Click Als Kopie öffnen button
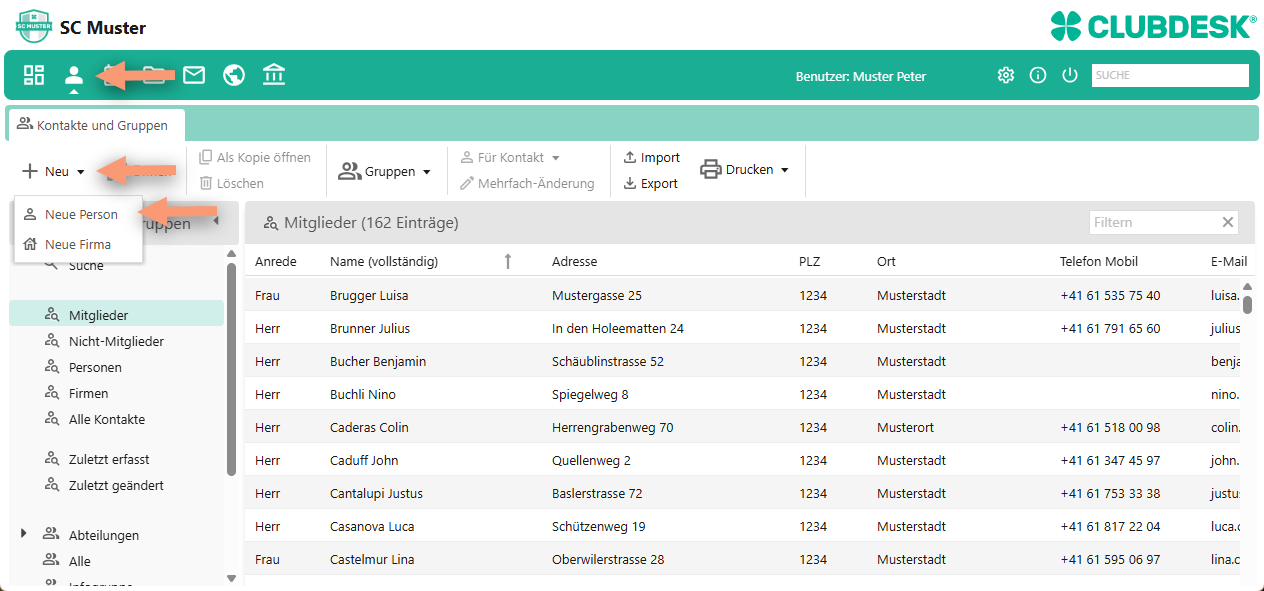Screen dimensions: 1264x591 click(255, 157)
